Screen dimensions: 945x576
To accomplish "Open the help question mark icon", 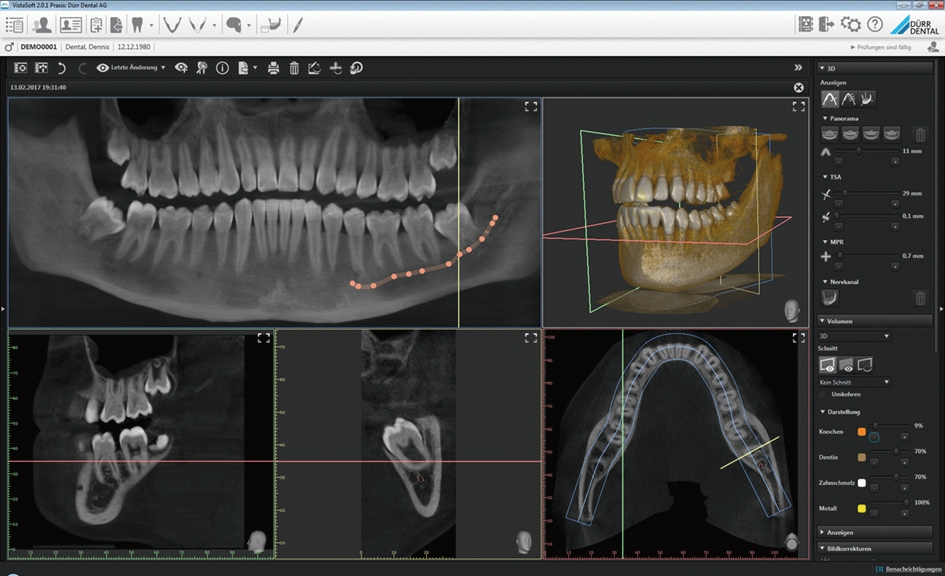I will coord(875,25).
